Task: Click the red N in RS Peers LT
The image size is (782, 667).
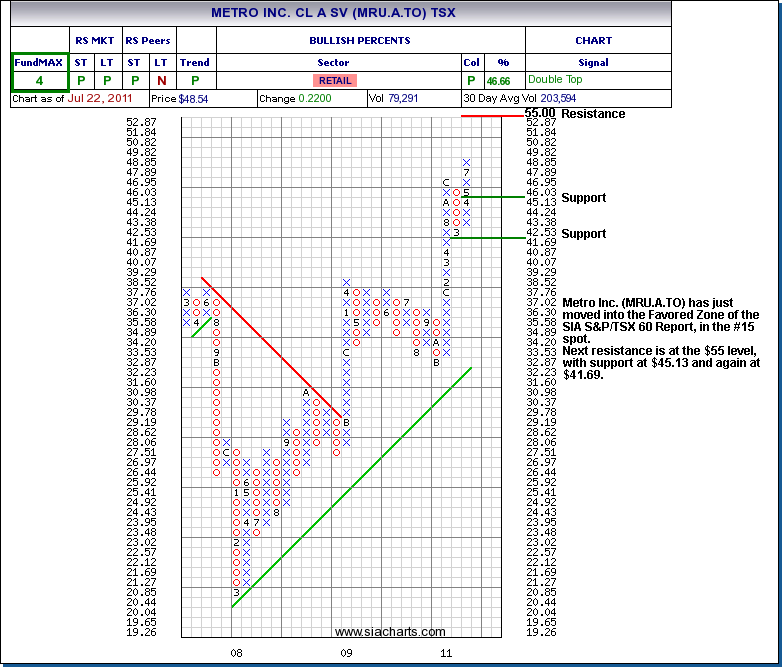Action: pyautogui.click(x=161, y=80)
